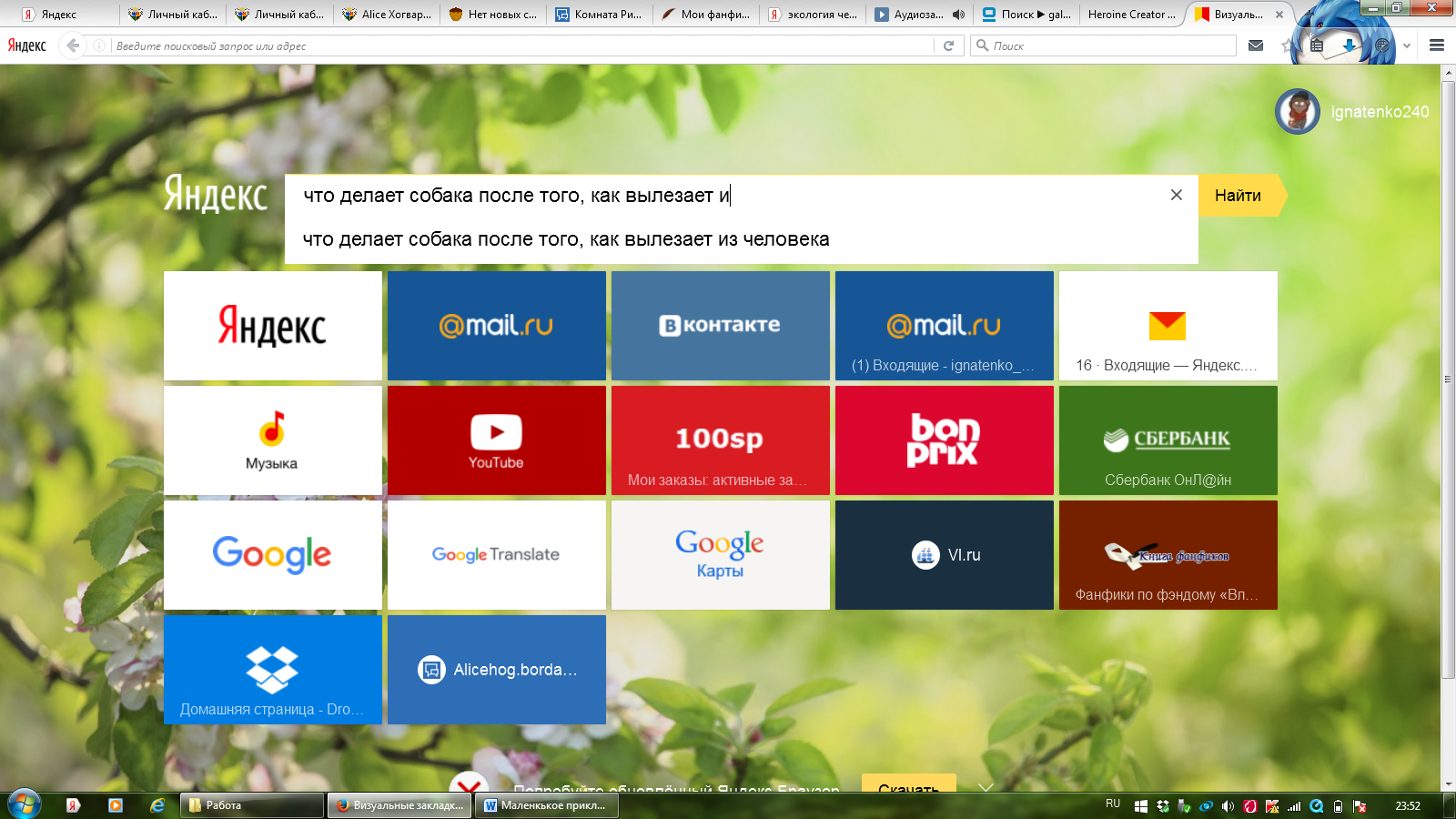
Task: Open the downloads arrow icon
Action: 1350,45
